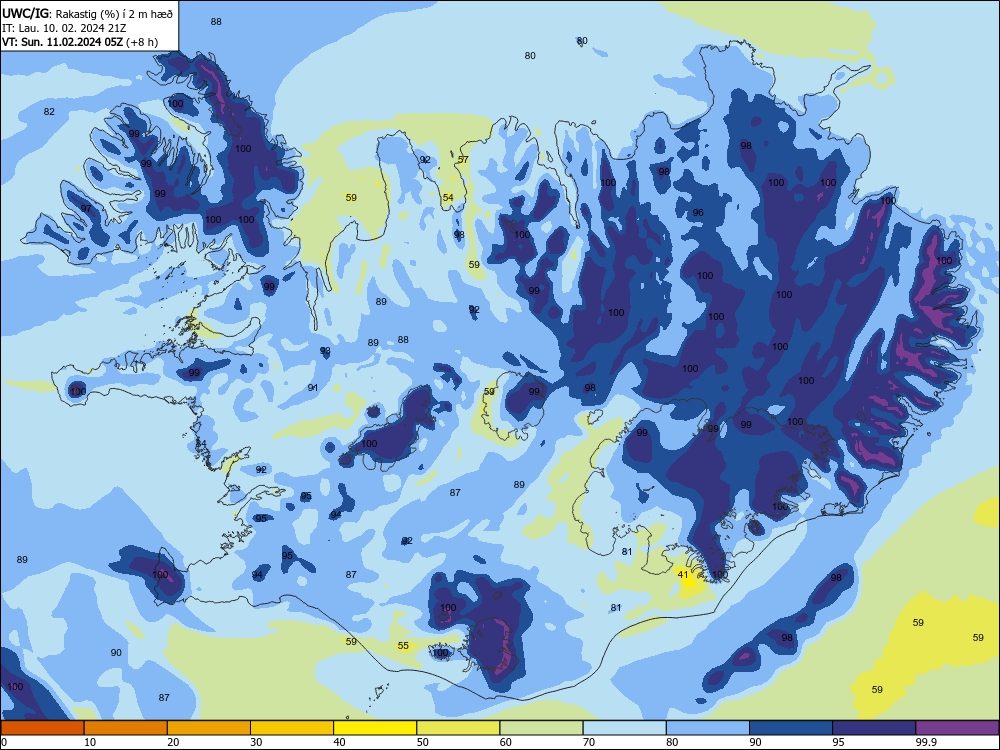
Task: Click the purple above-99.9 legend swatch
Action: (x=957, y=728)
